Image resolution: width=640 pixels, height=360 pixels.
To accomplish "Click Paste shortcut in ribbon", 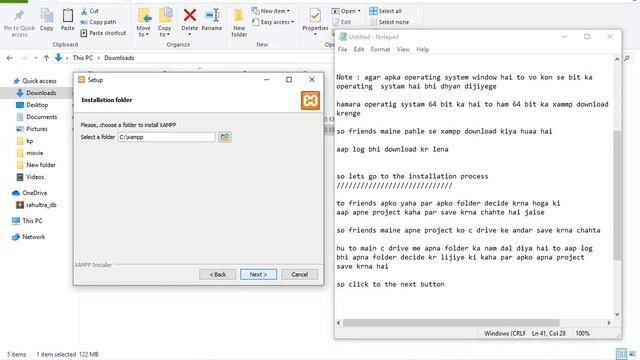I will pos(103,33).
